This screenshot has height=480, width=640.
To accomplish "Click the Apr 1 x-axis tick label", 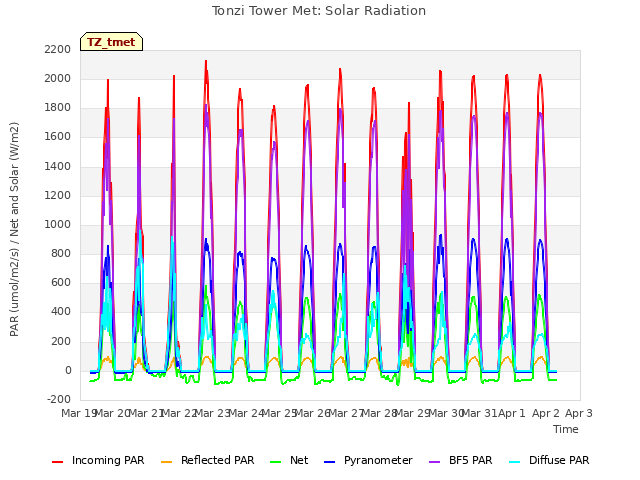I will [x=512, y=413].
